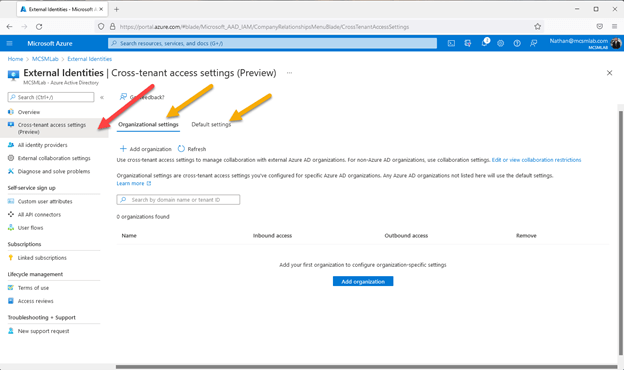Open the Cloud Shell icon in header

pos(451,43)
